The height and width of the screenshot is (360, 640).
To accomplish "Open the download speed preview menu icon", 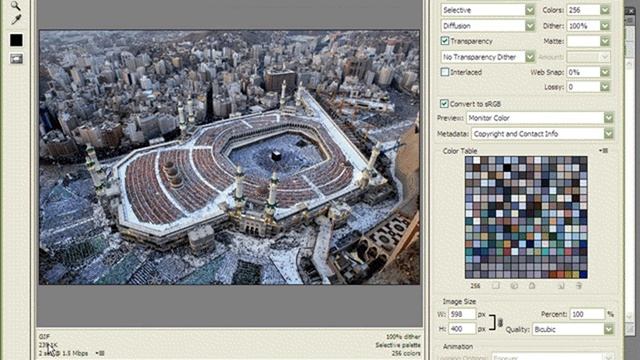I will 100,353.
